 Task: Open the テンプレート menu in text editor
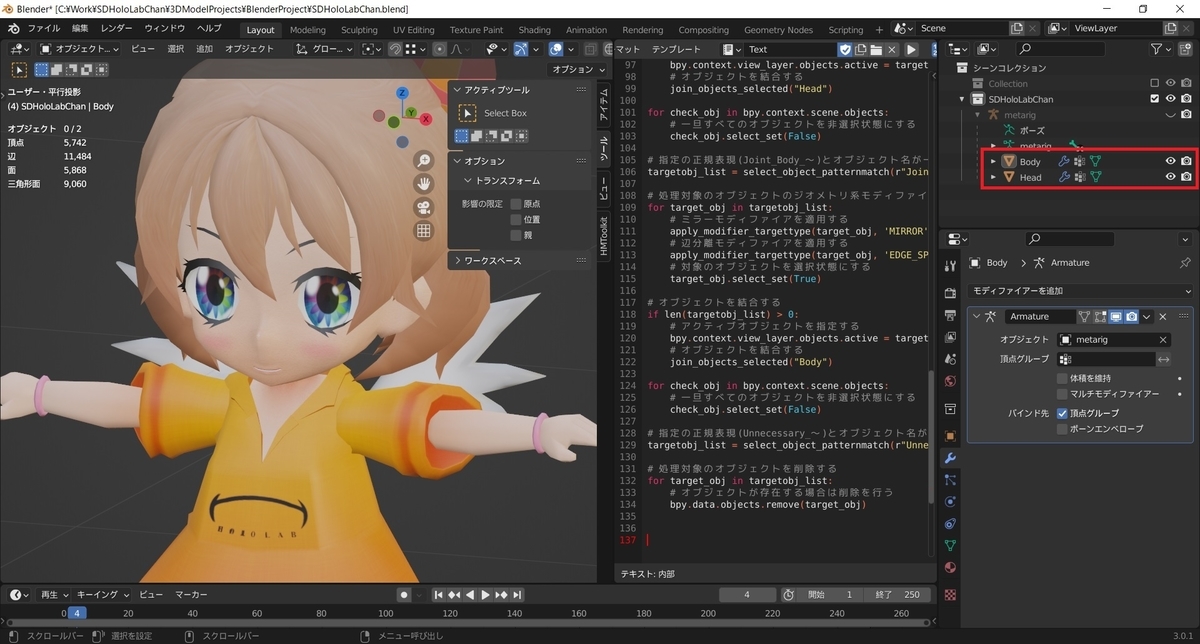(677, 49)
